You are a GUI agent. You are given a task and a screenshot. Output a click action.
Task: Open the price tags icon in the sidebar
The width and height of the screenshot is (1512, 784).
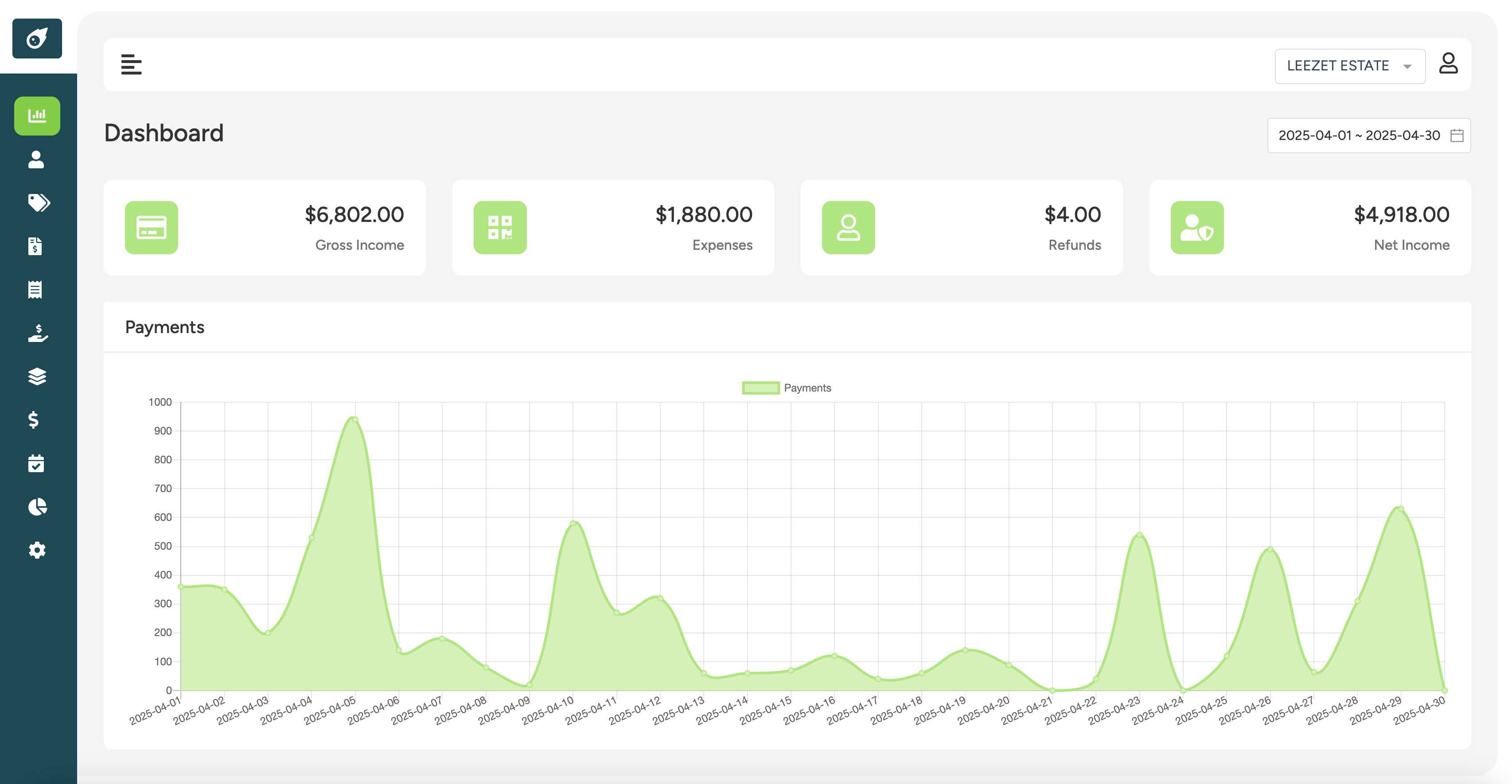pos(39,202)
